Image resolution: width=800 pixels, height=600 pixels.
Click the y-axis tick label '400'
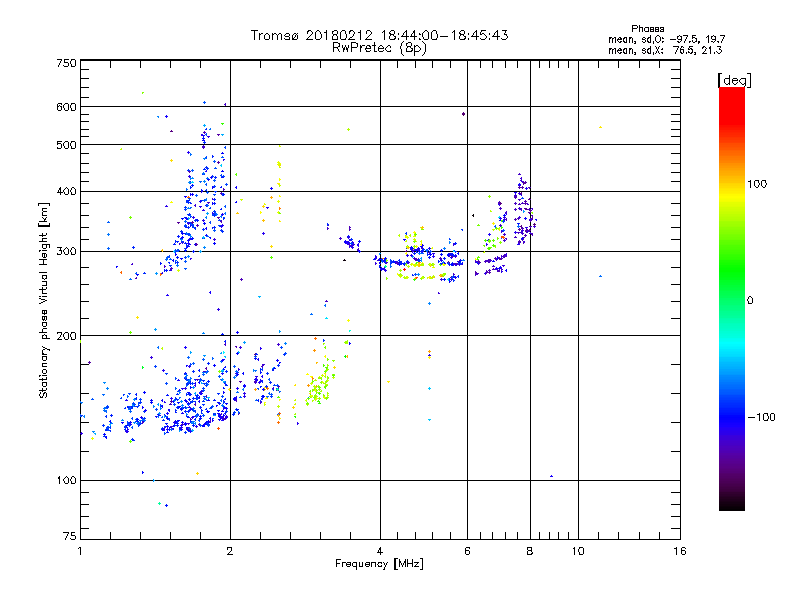67,192
